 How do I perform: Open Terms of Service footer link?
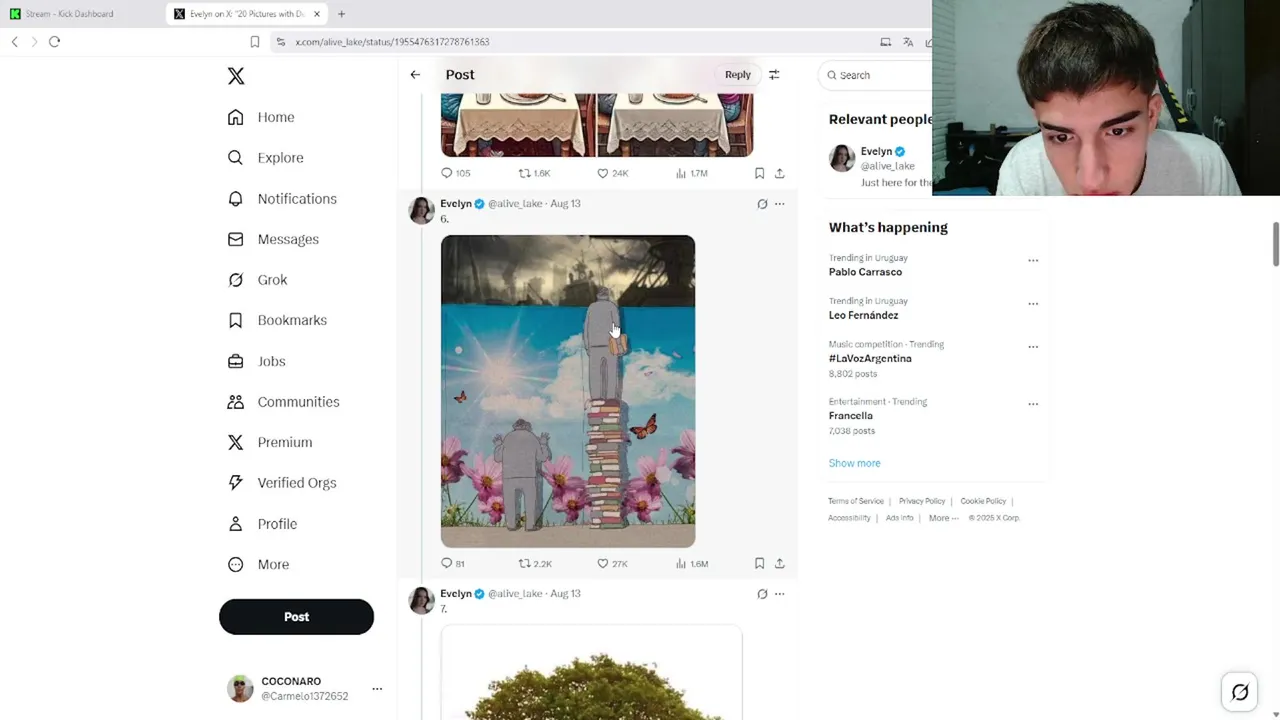point(856,501)
